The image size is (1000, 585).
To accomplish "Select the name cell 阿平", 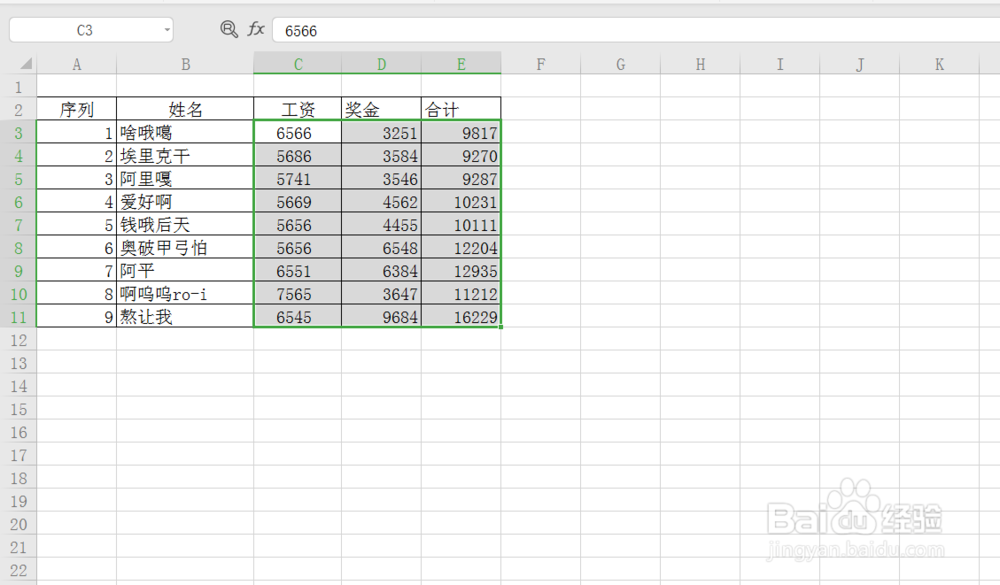I will pos(185,270).
